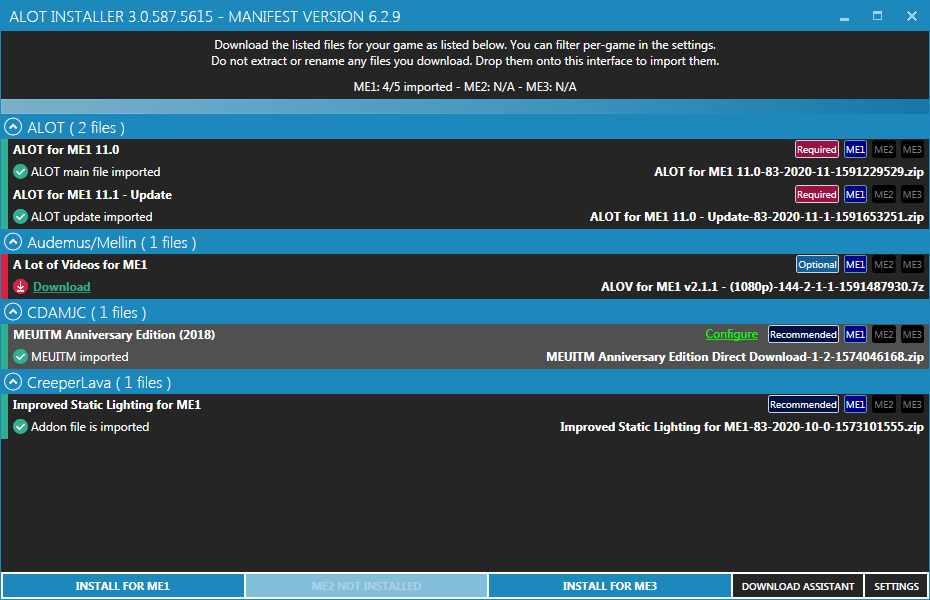
Task: Click import status 'ME1: 4/5 imported' text
Action: pyautogui.click(x=403, y=87)
